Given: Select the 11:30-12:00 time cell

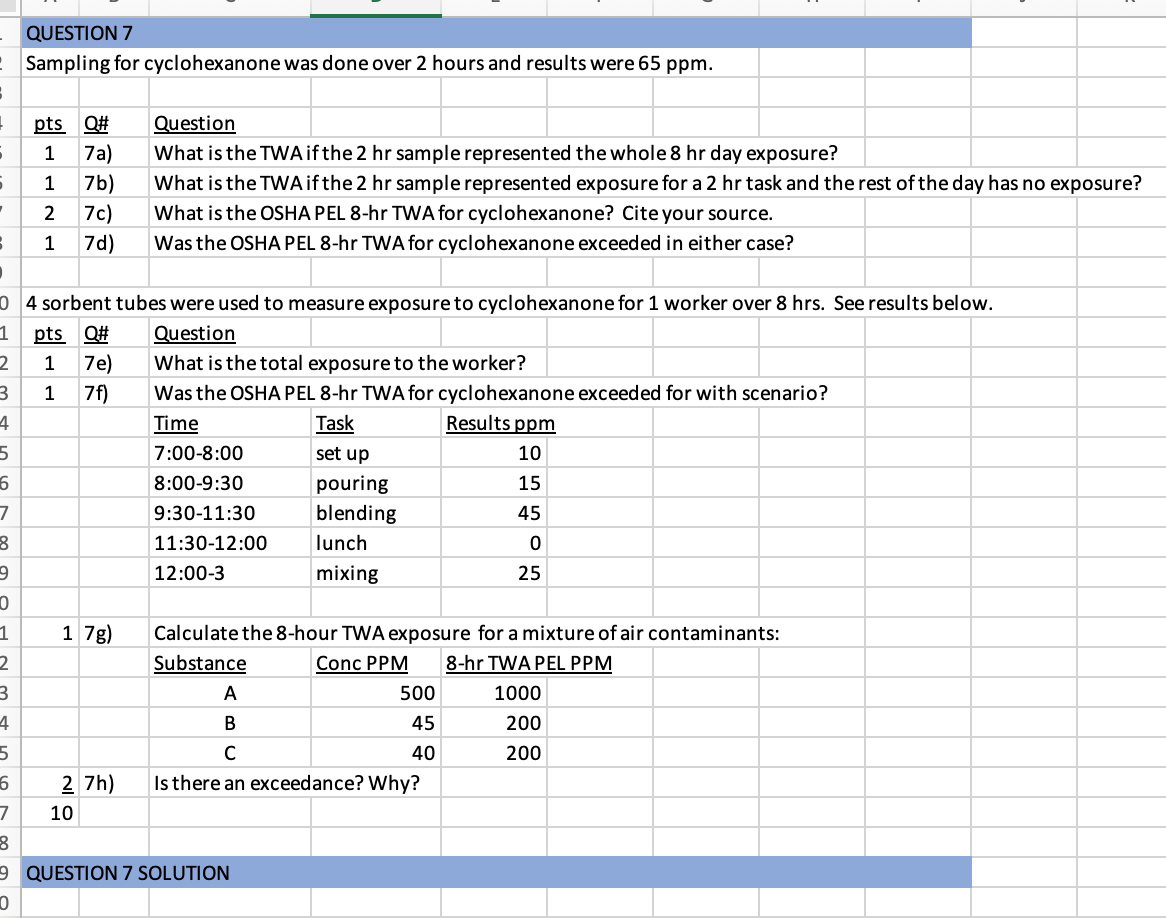Looking at the screenshot, I should 230,543.
